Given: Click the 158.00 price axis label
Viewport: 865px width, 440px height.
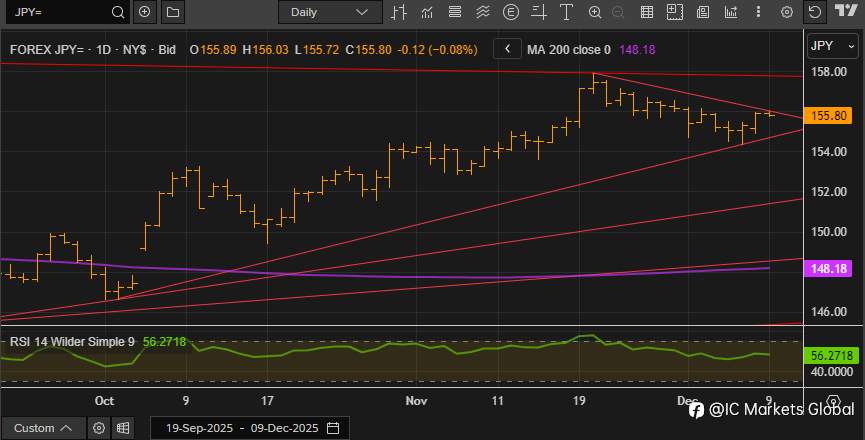Looking at the screenshot, I should 829,72.
